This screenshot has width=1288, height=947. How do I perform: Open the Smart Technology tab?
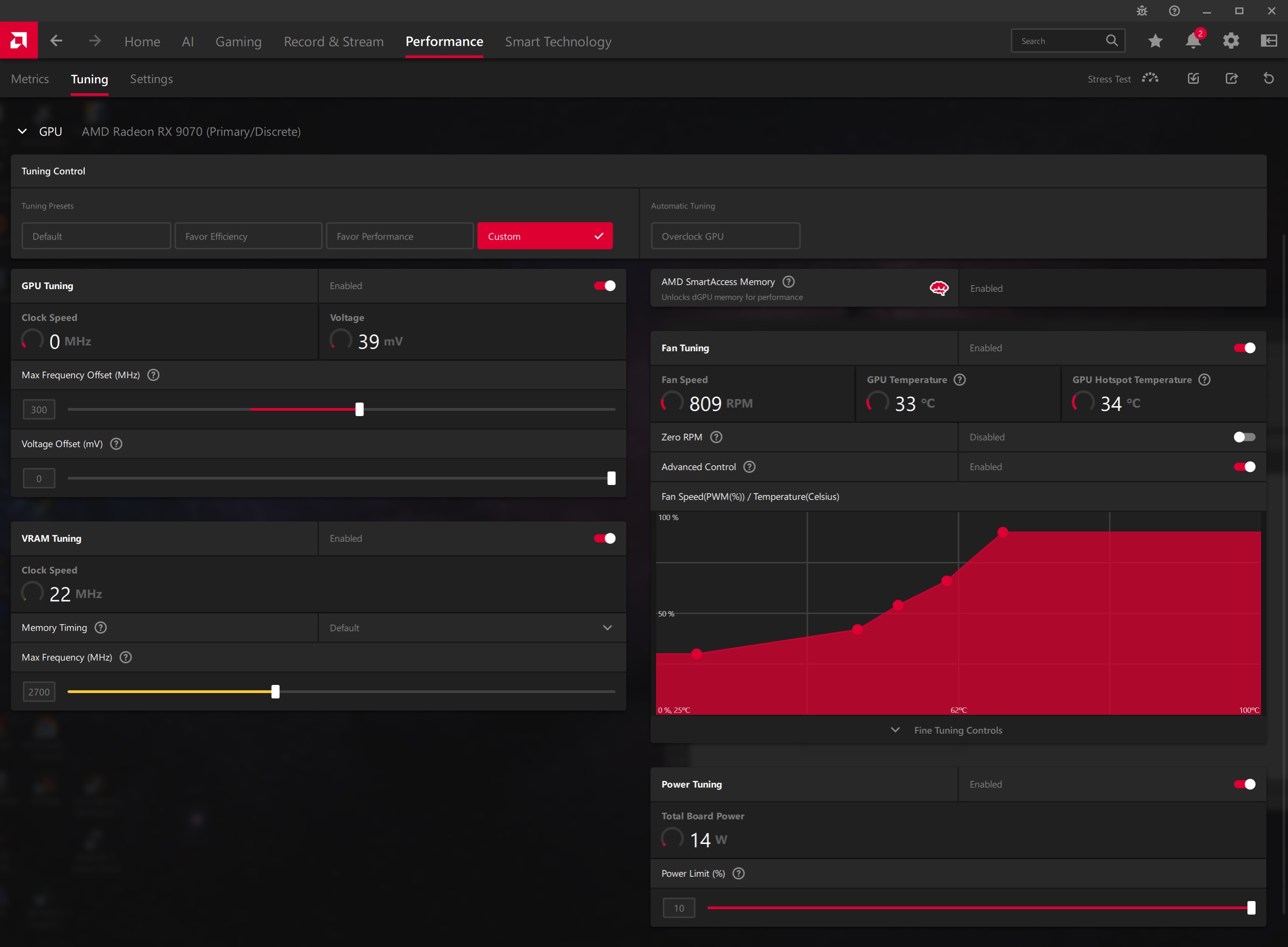(x=558, y=41)
